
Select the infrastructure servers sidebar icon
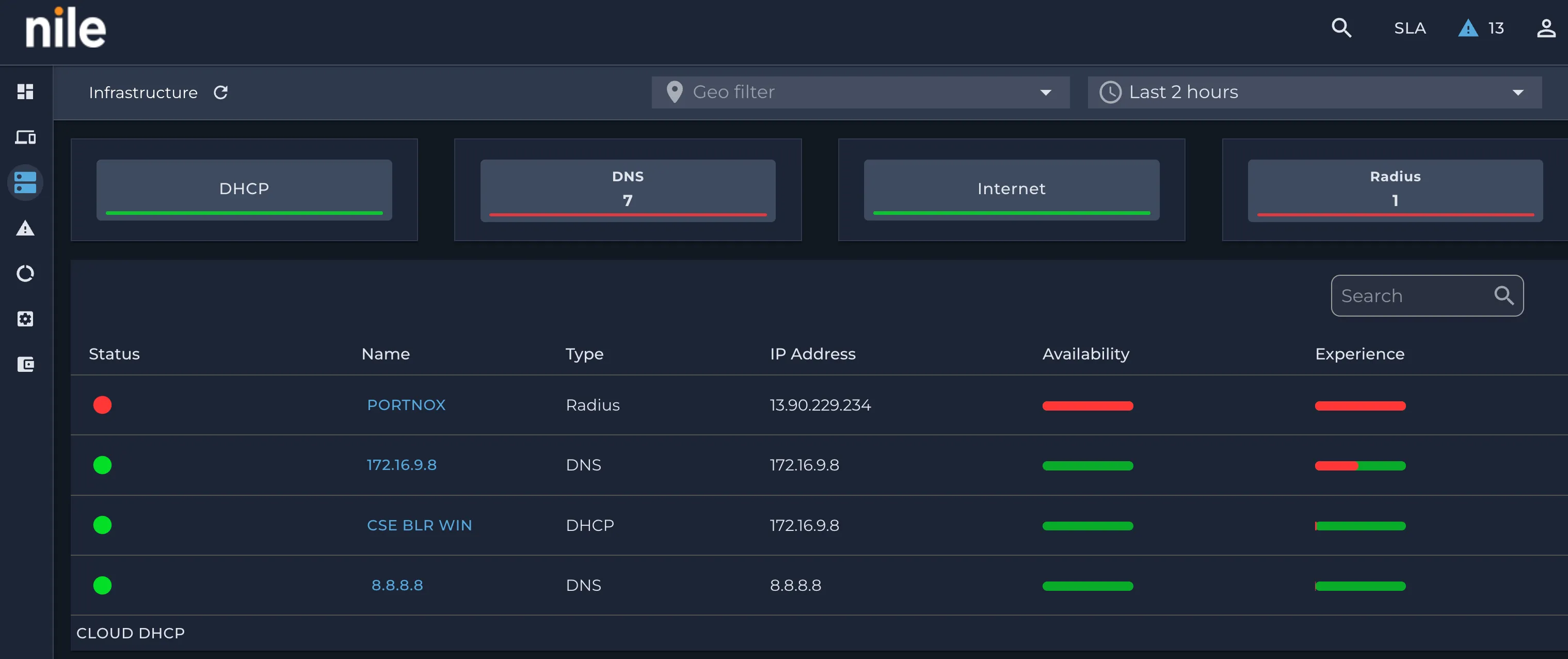pos(25,183)
